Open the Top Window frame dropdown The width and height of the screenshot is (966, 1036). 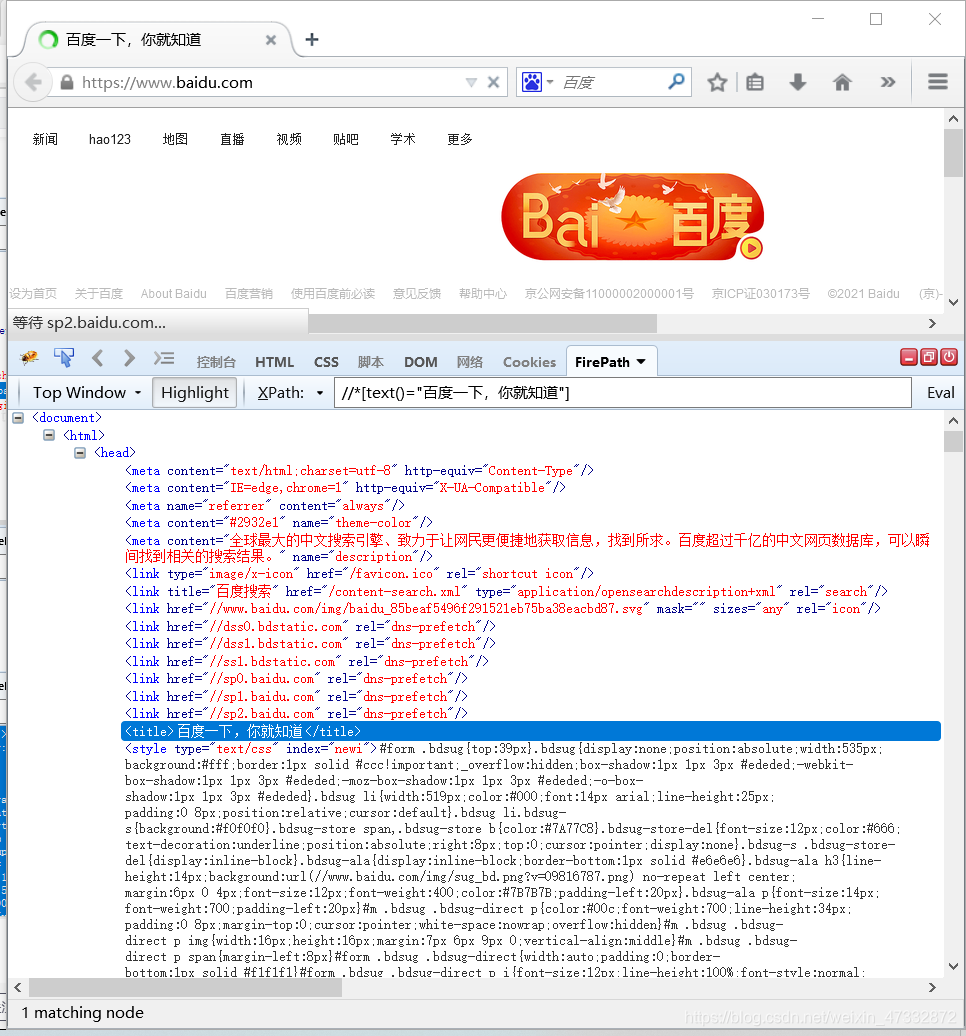pos(87,393)
